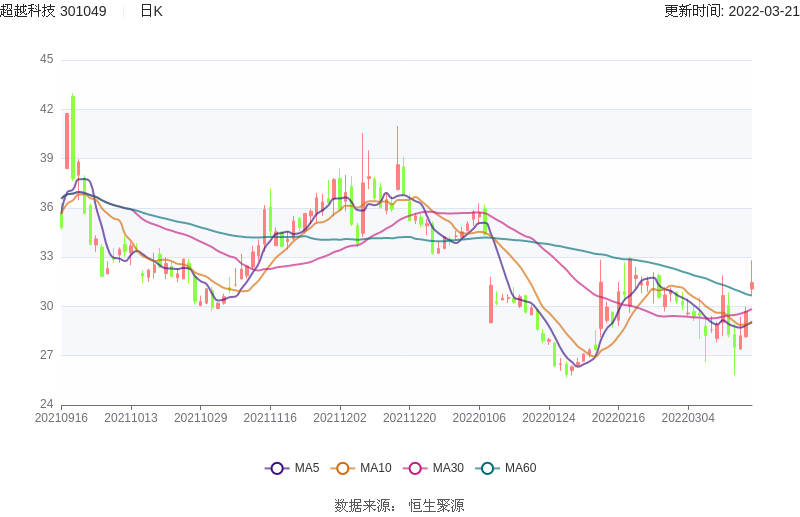The width and height of the screenshot is (800, 517).
Task: Click the 超越科技 301049 stock title
Action: tap(54, 11)
